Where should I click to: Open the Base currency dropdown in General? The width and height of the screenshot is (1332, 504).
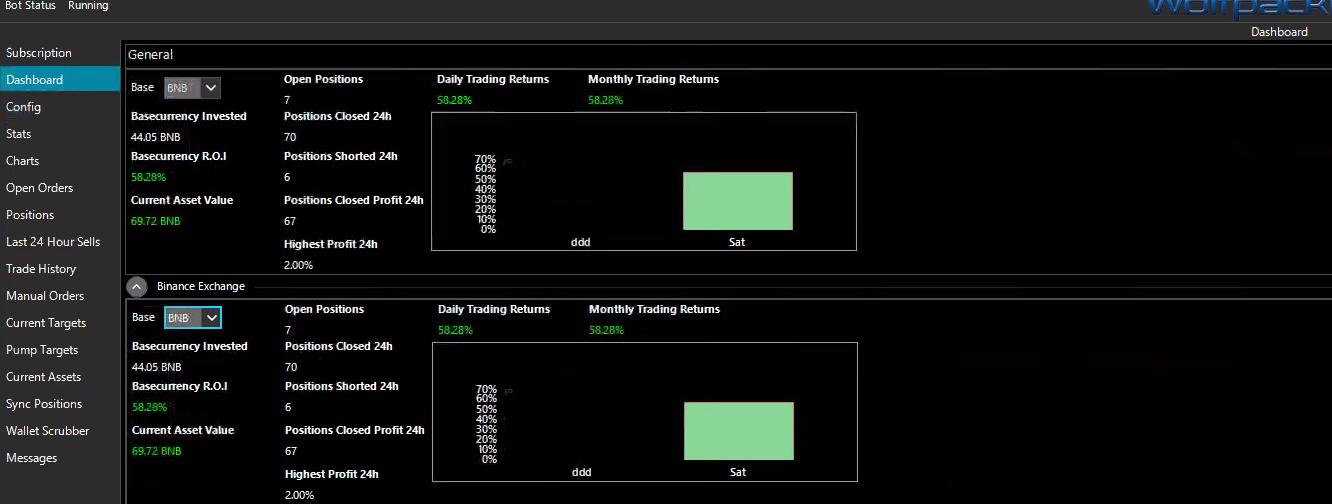192,88
